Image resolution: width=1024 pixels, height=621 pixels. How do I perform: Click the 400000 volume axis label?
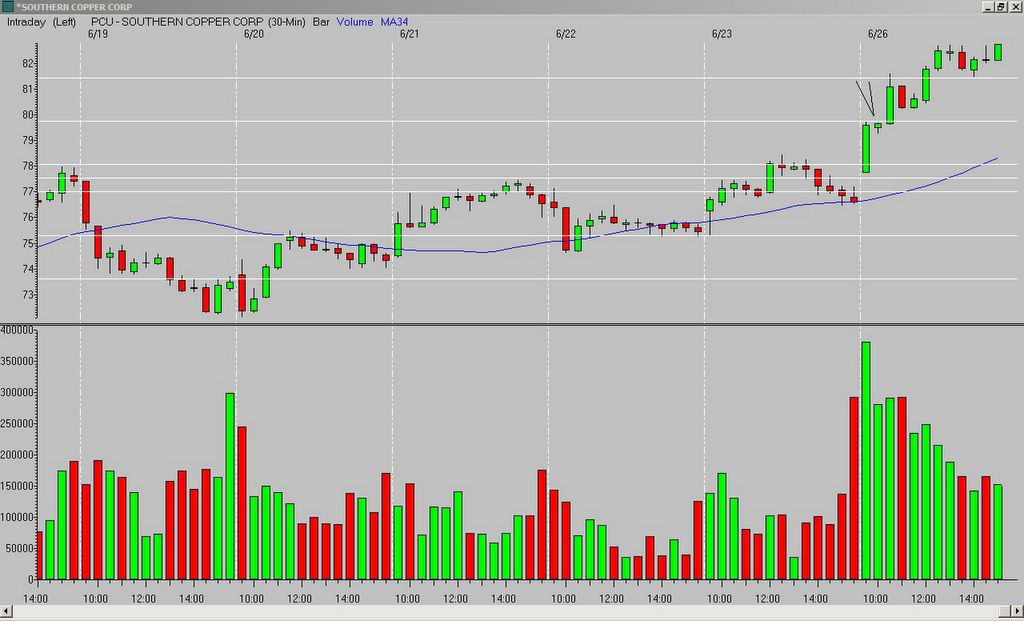coord(17,330)
